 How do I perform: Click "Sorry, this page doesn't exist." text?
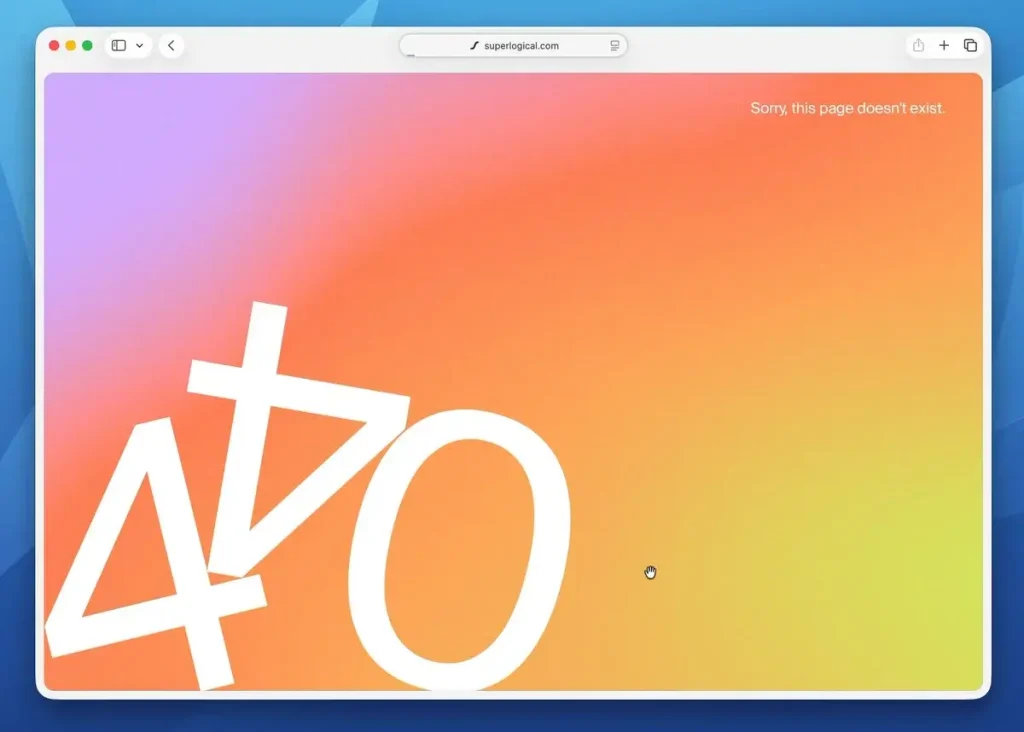tap(847, 108)
